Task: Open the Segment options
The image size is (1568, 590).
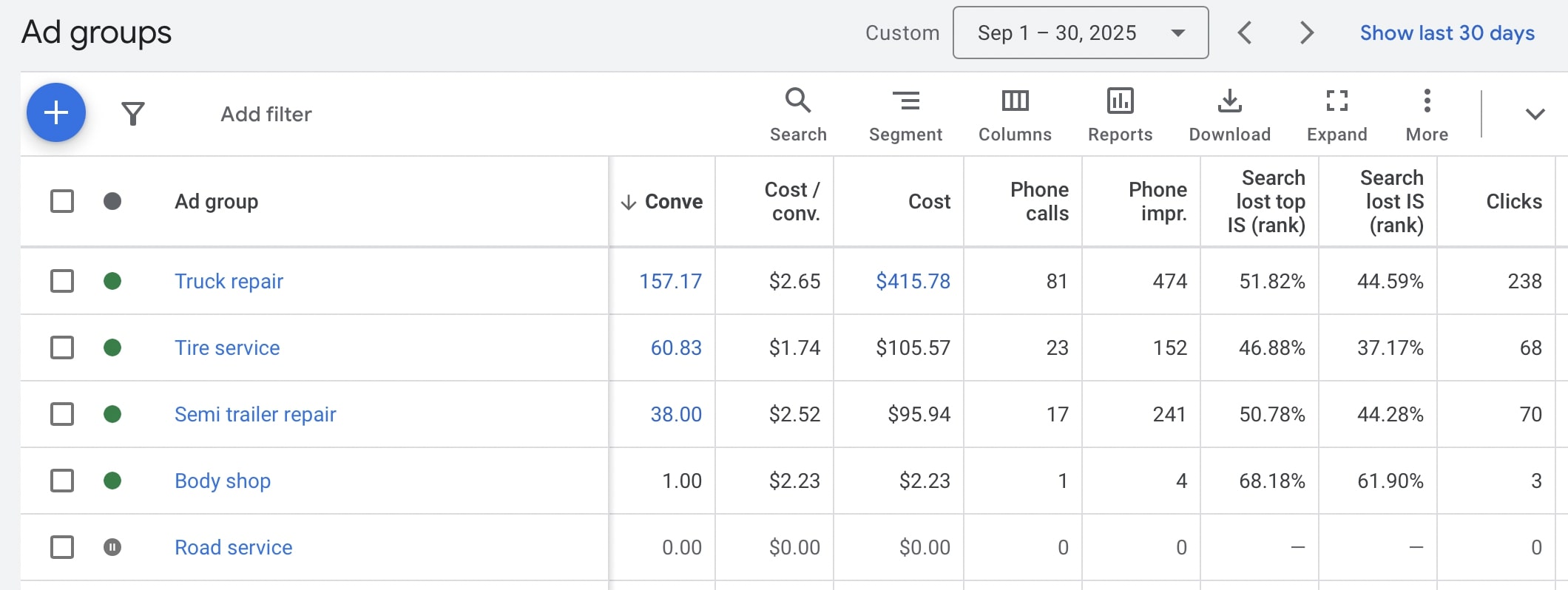Action: (905, 114)
